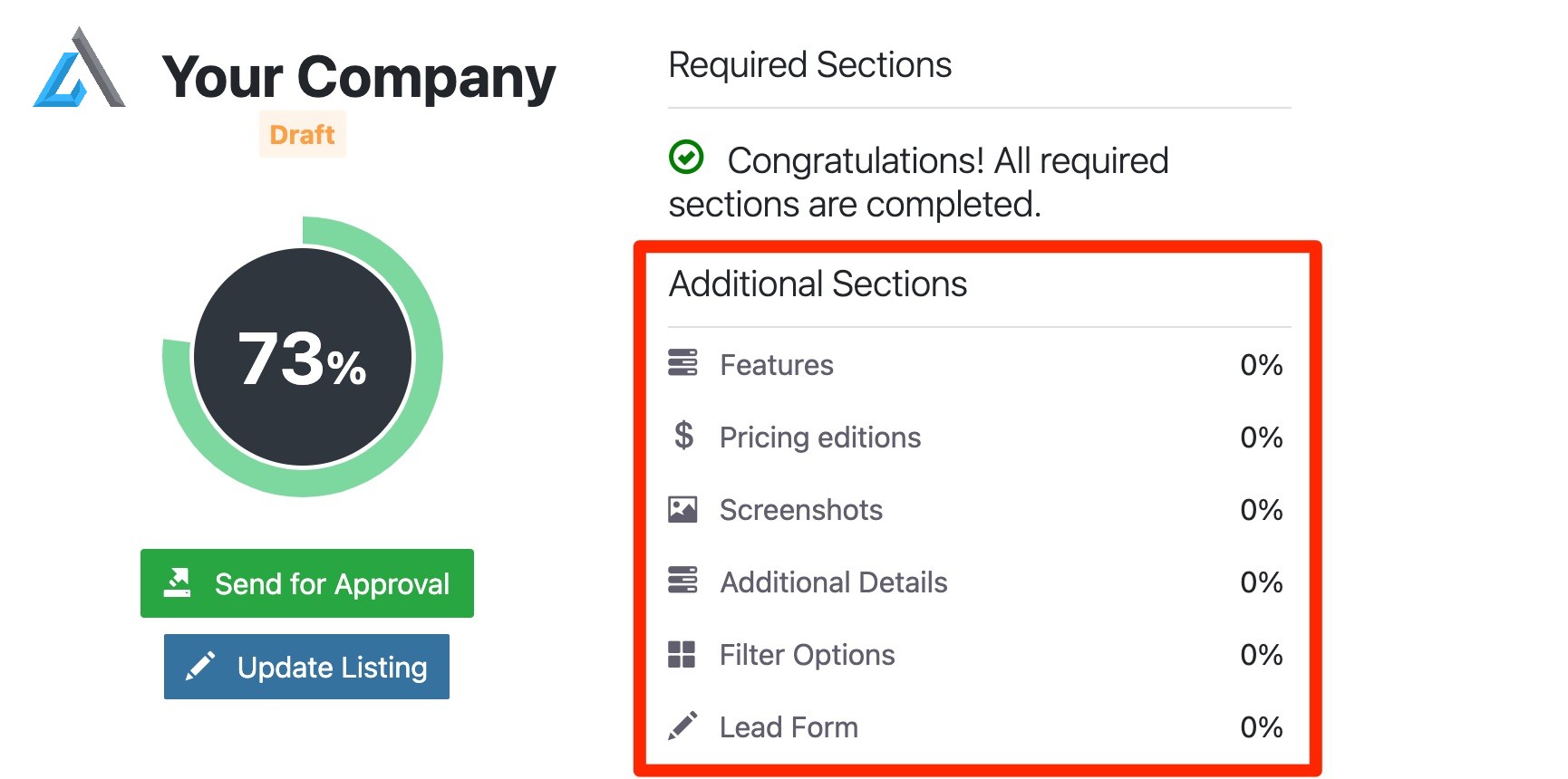Click the green completed checkmark icon
The width and height of the screenshot is (1568, 779).
(x=686, y=157)
